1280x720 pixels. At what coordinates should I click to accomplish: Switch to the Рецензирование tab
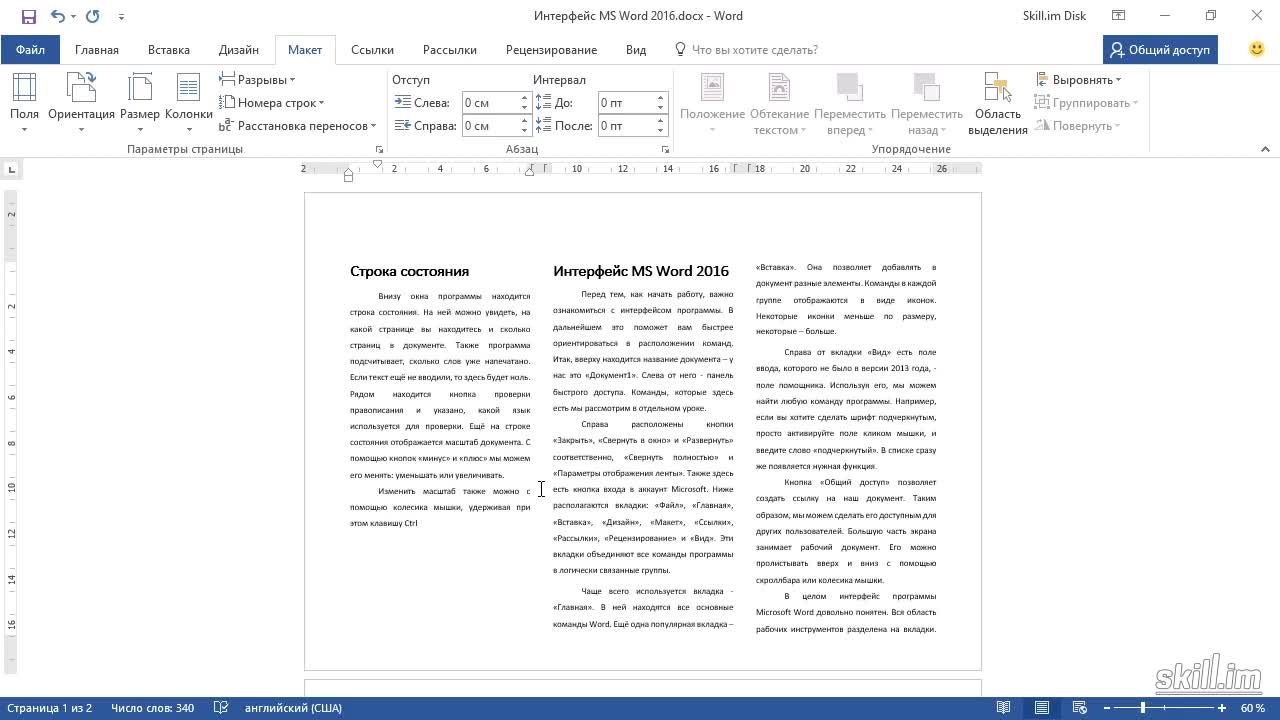pos(551,50)
